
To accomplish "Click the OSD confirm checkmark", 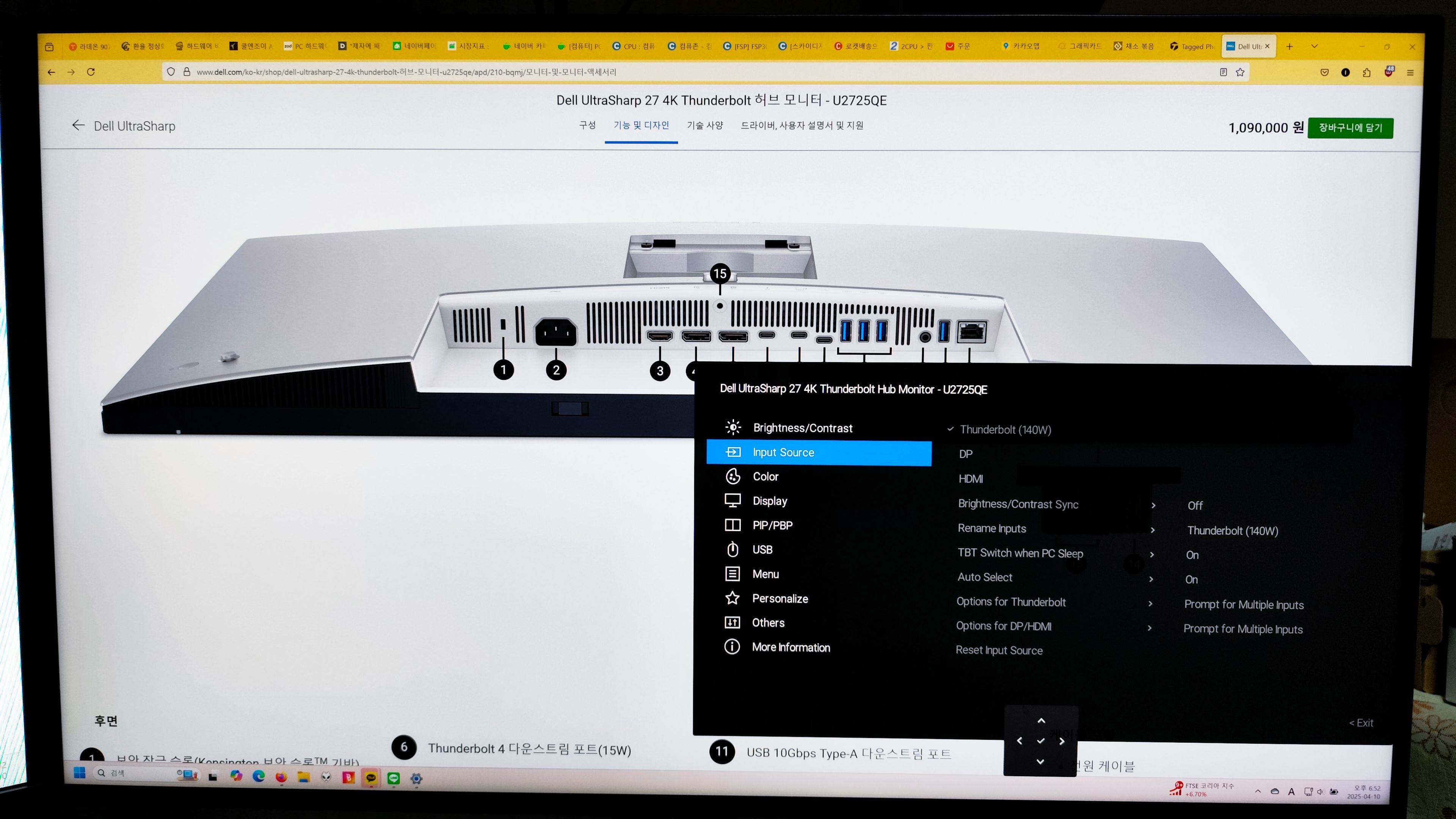I will pos(1040,741).
